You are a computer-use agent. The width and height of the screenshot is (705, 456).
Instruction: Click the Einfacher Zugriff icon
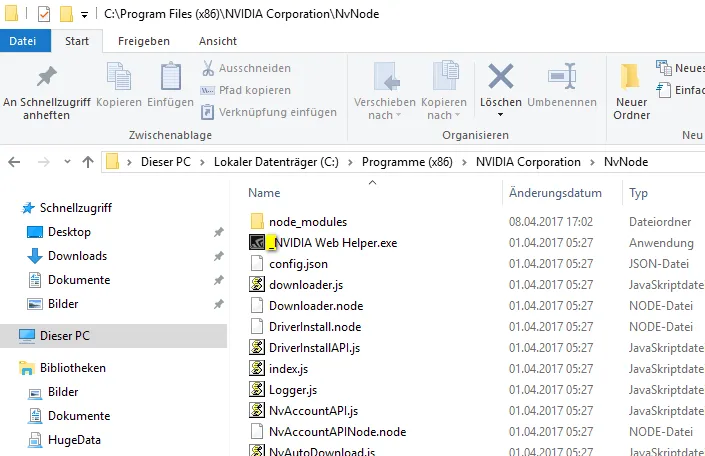click(664, 90)
